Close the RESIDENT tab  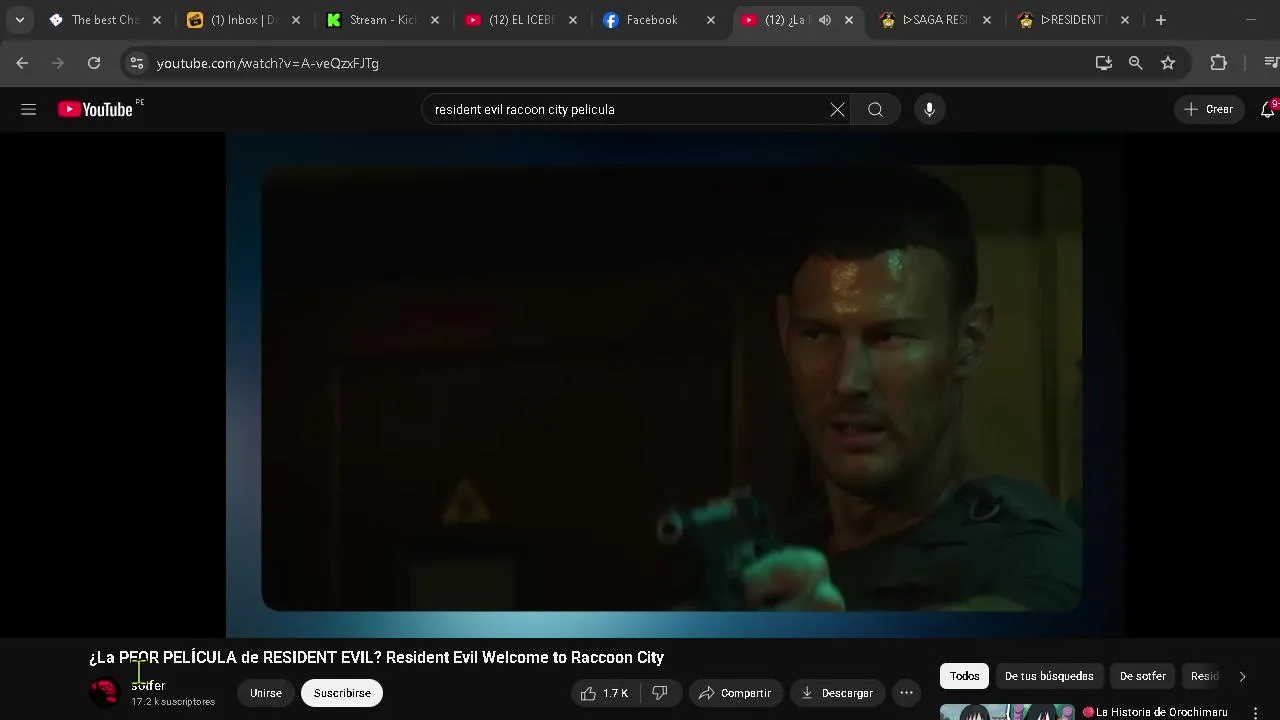(x=1125, y=20)
